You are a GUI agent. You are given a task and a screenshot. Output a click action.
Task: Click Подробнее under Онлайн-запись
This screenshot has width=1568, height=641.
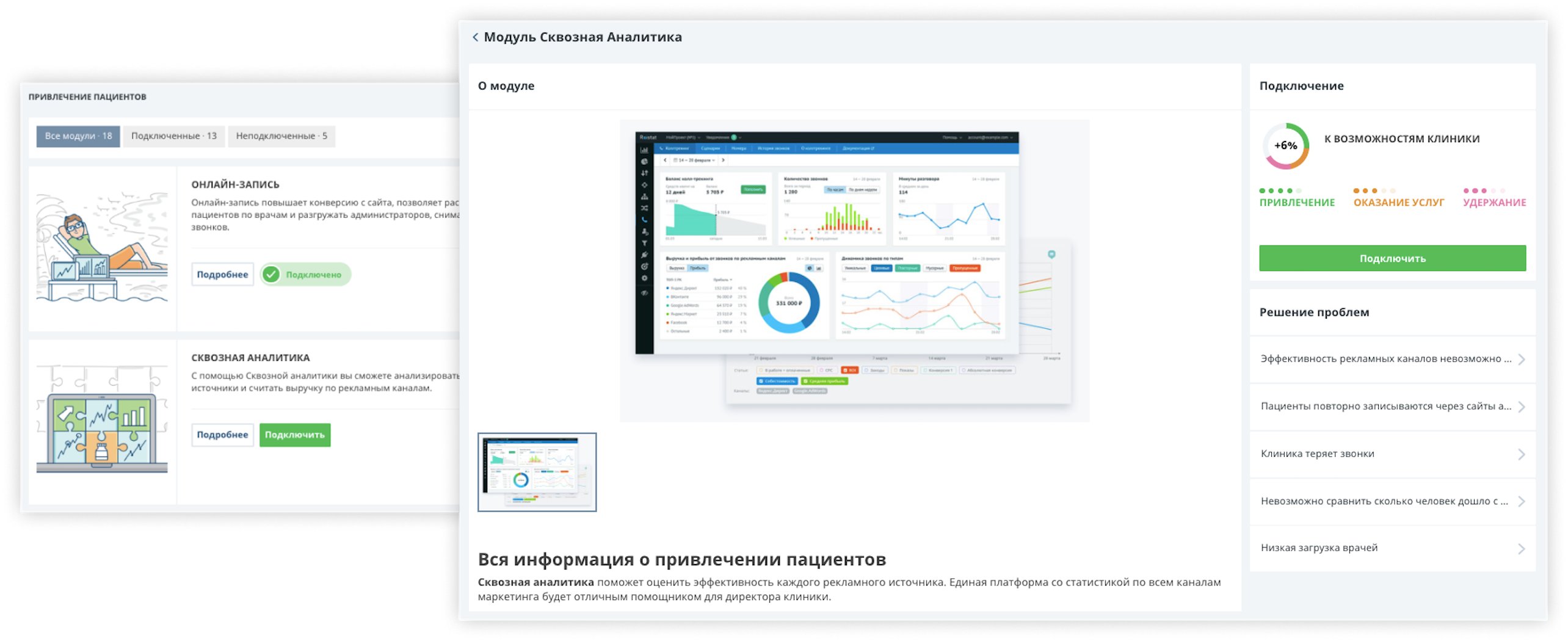tap(222, 275)
